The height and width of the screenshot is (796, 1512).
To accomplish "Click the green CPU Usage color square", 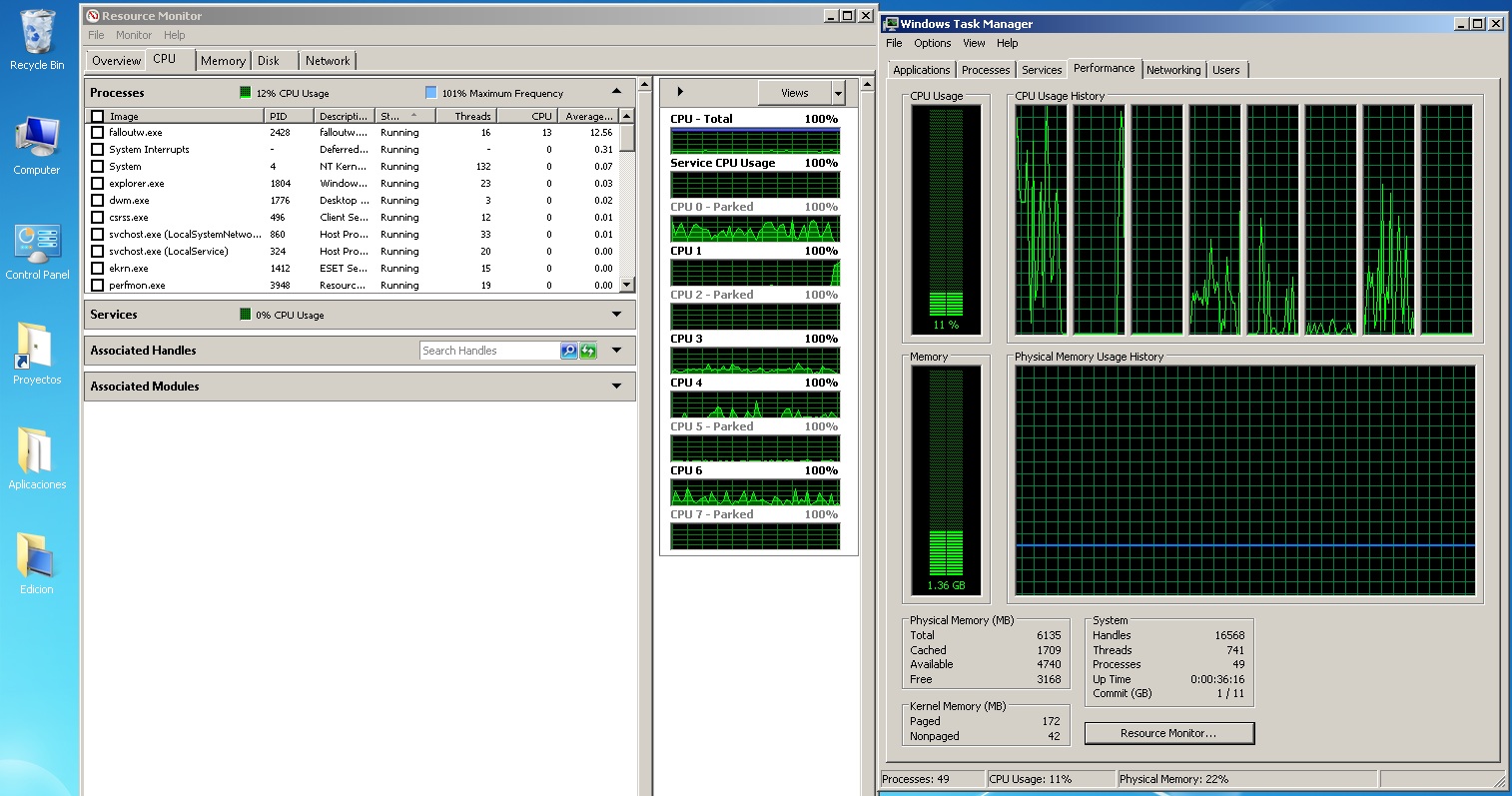I will [246, 93].
